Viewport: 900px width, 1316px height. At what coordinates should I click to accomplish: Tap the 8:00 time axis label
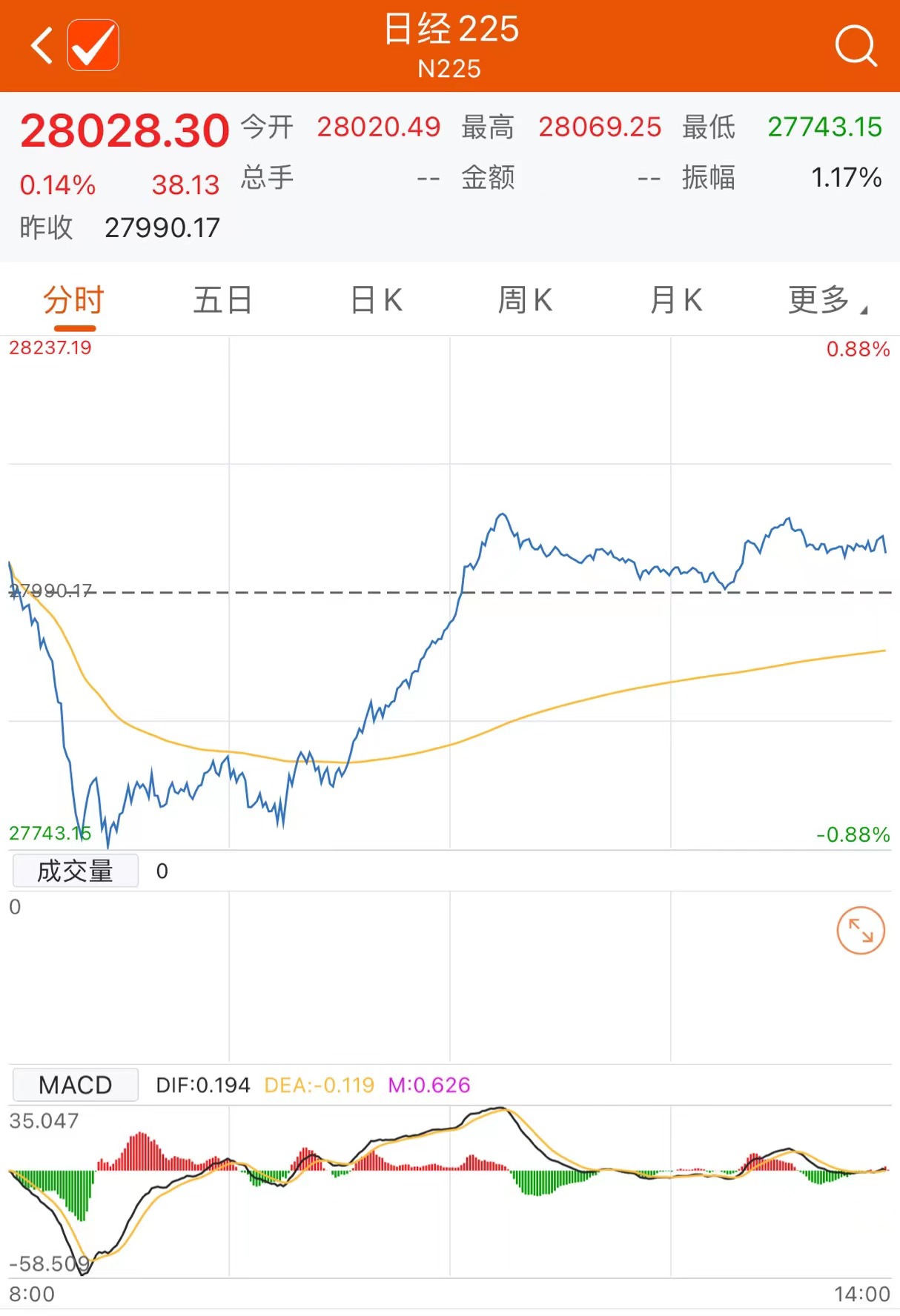click(32, 1294)
